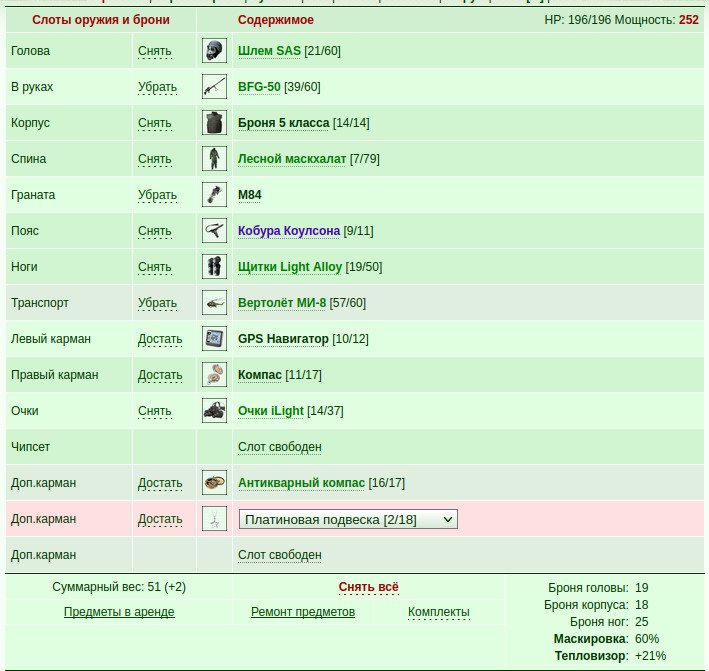Viewport: 709px width, 671px height.
Task: Click Убрать for the Транспорт slot
Action: (157, 303)
